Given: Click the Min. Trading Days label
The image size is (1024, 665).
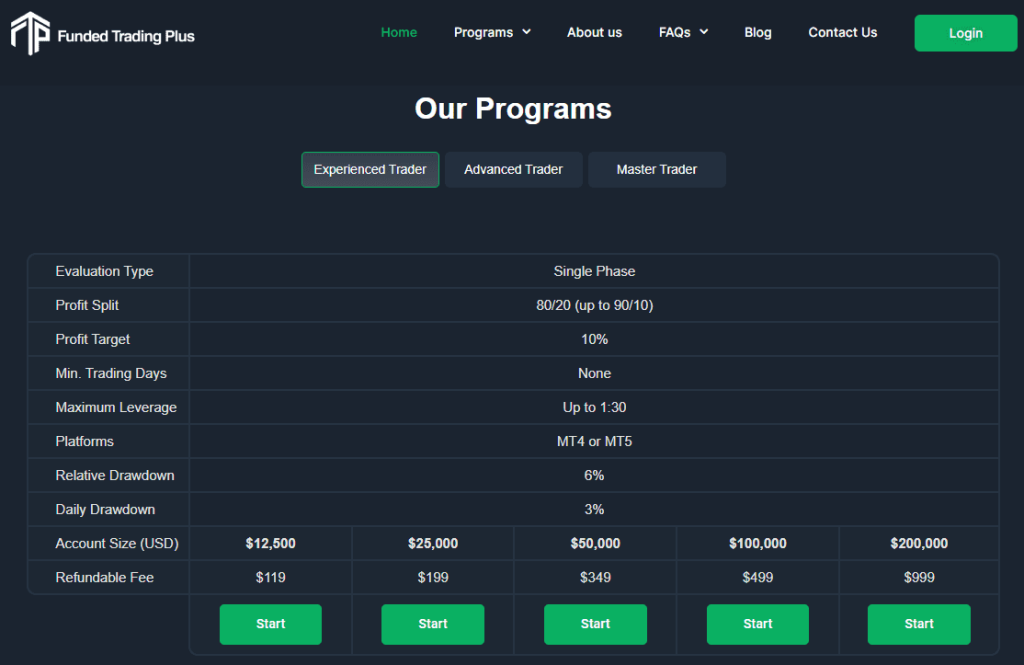Looking at the screenshot, I should point(111,373).
